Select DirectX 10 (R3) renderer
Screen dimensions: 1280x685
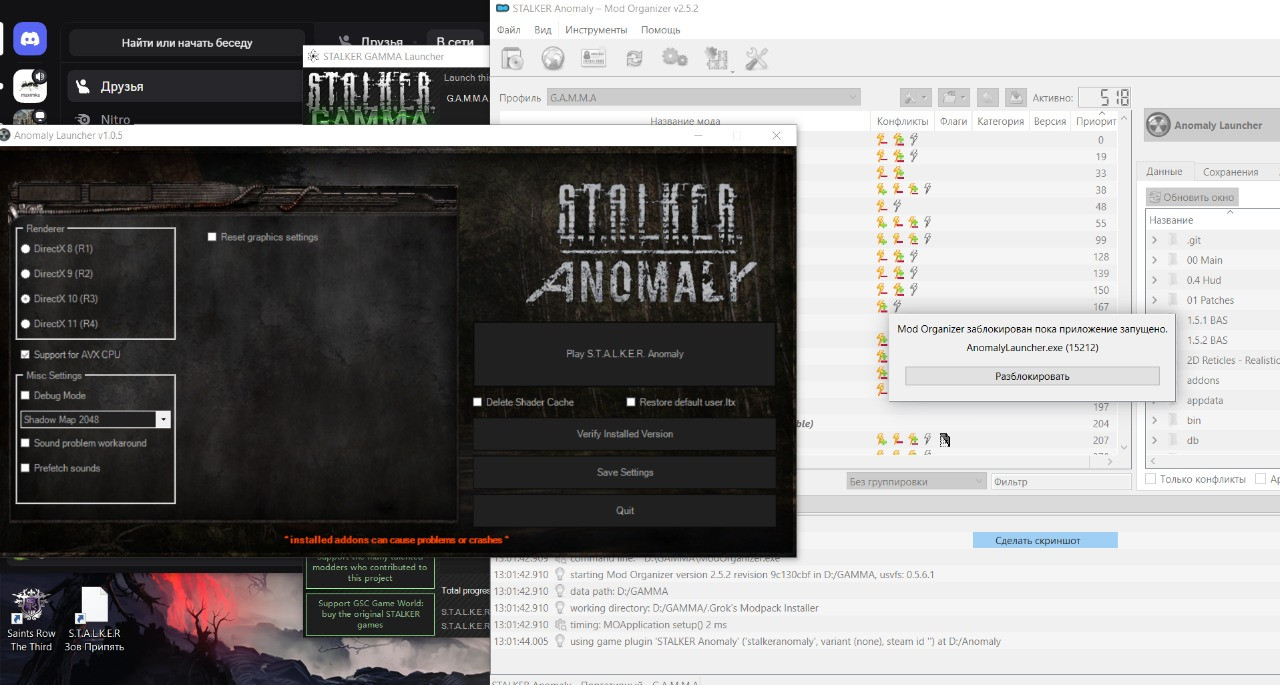click(26, 299)
